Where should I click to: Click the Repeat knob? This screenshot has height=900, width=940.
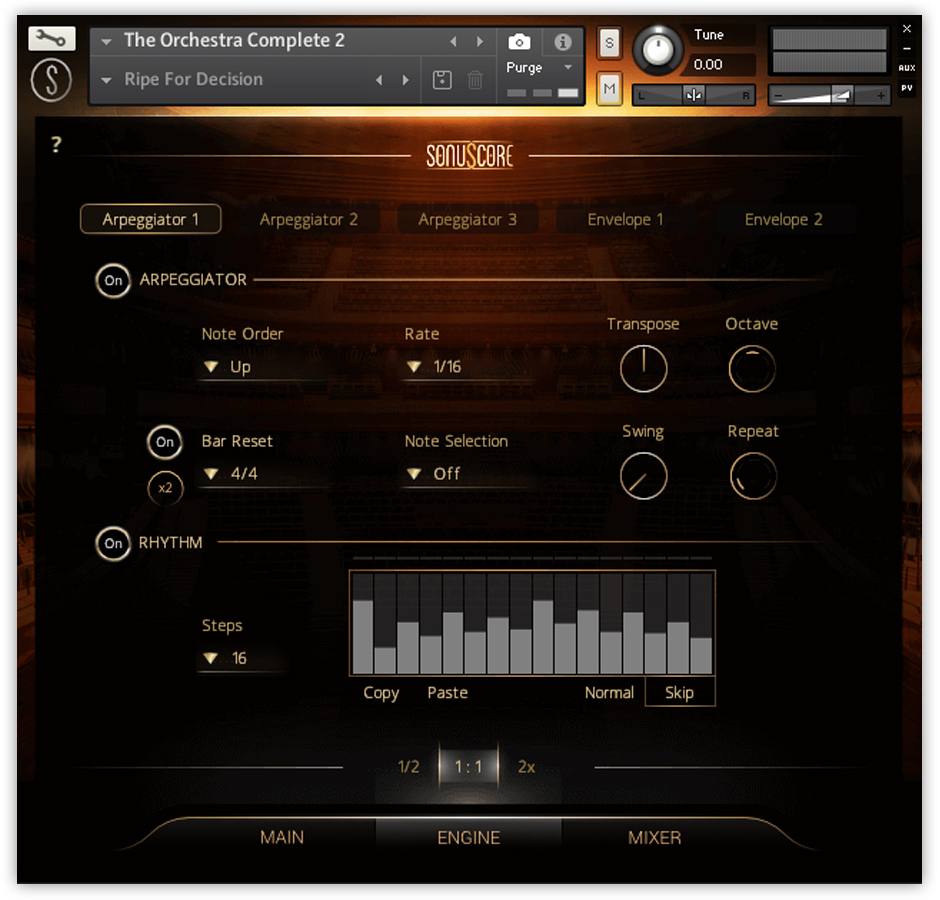coord(752,476)
